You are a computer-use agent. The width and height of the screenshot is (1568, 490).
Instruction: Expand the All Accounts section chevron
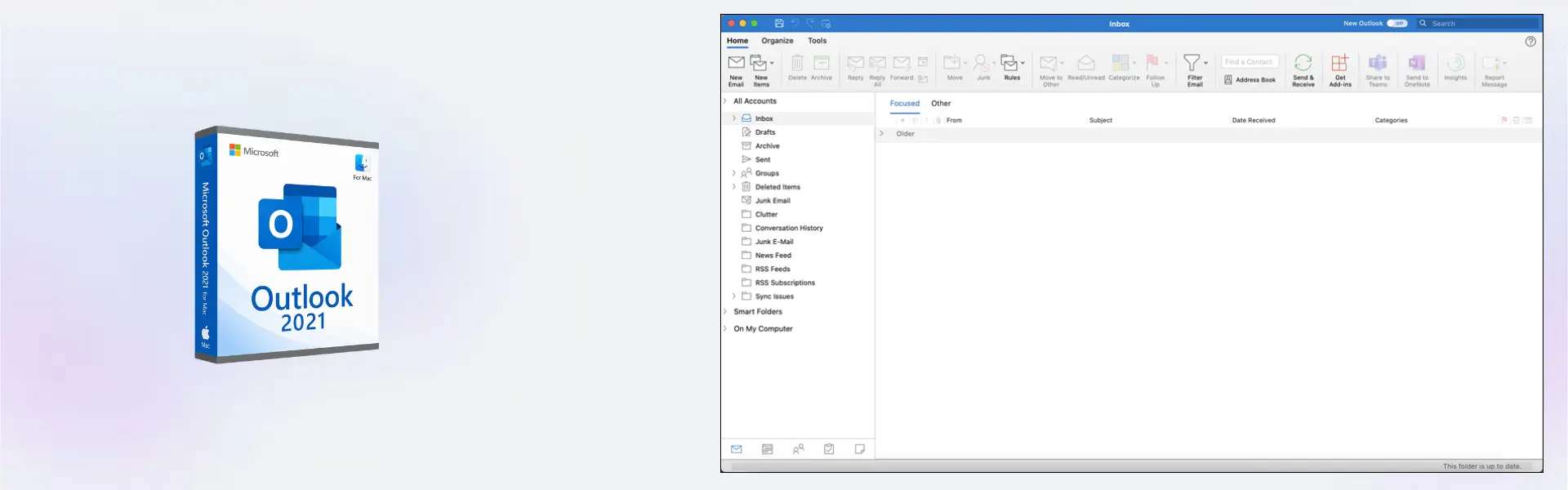pos(725,101)
